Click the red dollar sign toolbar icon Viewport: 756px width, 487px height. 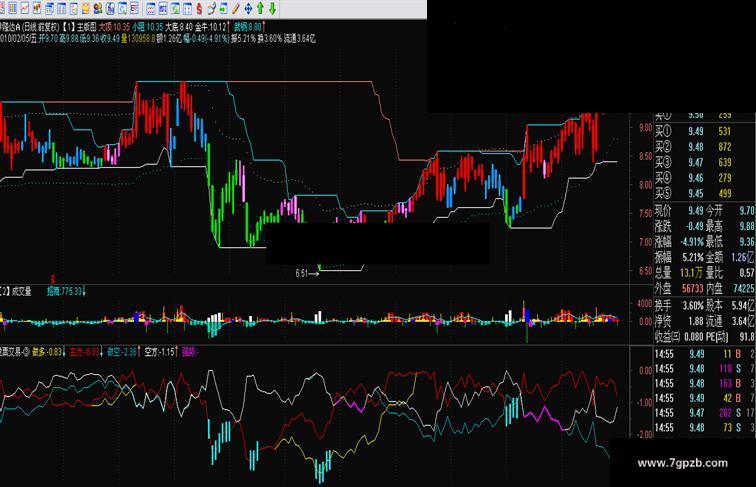pos(199,8)
